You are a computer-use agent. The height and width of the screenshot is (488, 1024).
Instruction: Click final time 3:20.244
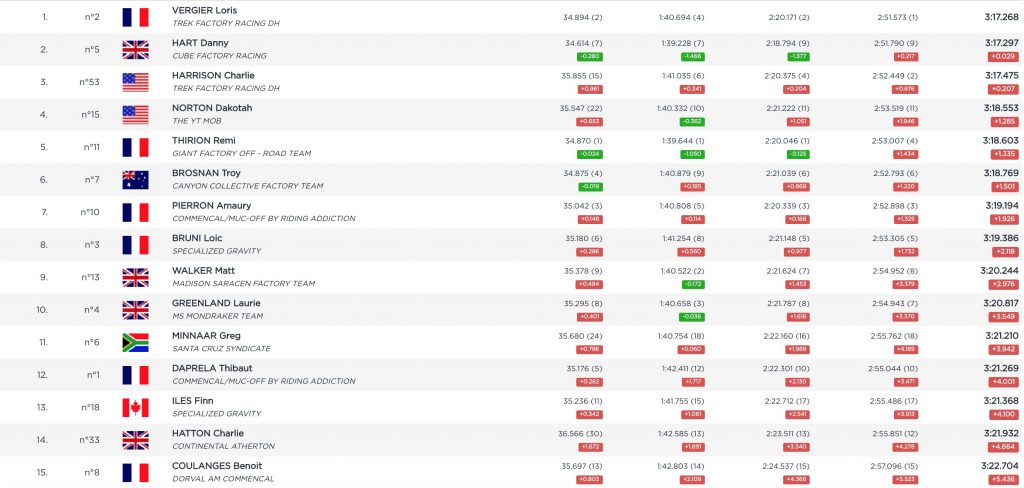coord(1001,271)
